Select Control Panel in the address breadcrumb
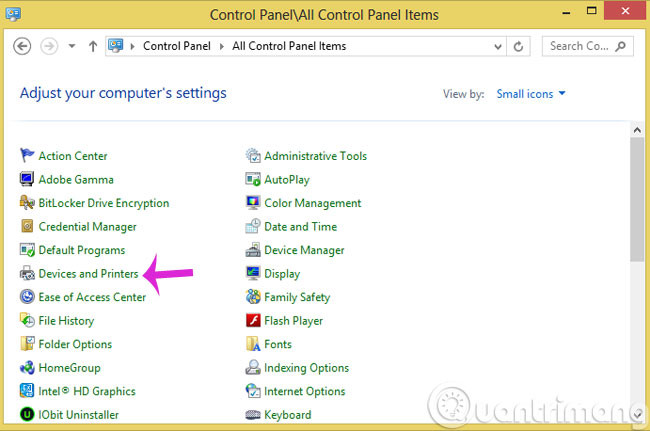The image size is (650, 431). tap(175, 46)
